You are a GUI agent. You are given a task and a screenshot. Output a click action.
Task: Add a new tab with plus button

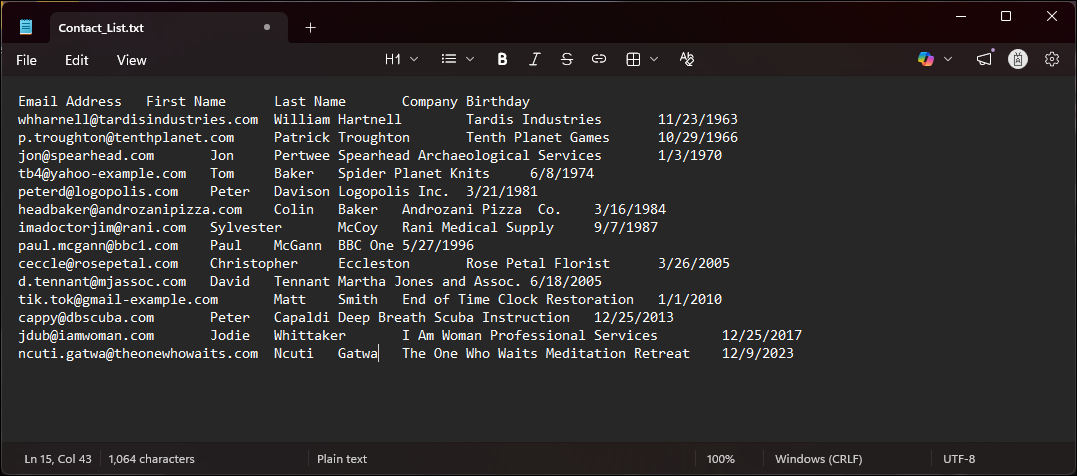coord(310,27)
